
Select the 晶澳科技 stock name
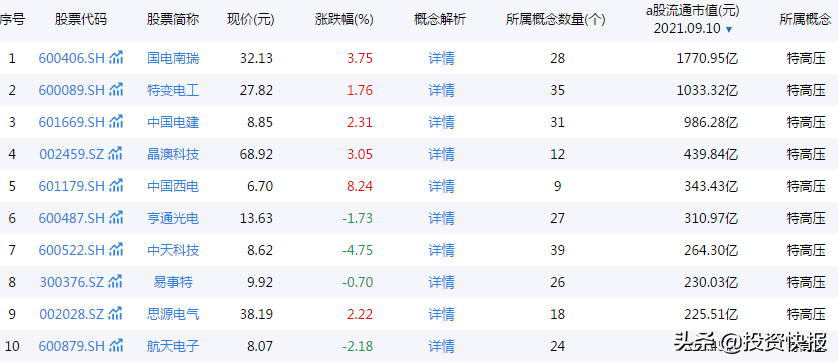click(173, 154)
